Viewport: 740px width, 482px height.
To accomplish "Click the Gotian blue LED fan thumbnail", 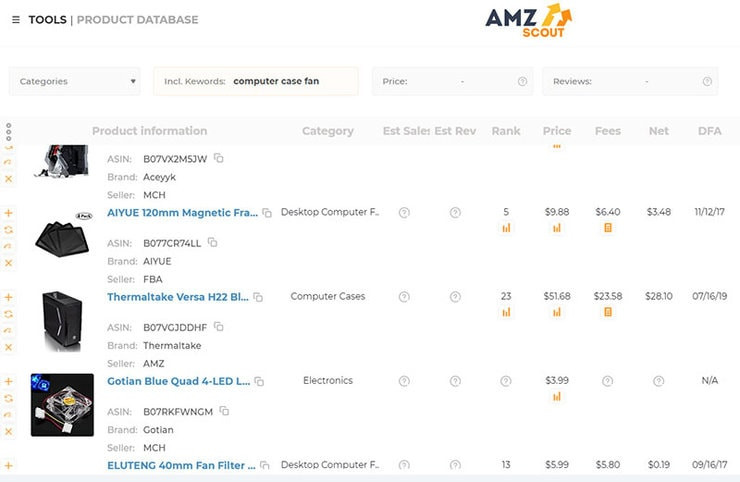I will pos(62,405).
